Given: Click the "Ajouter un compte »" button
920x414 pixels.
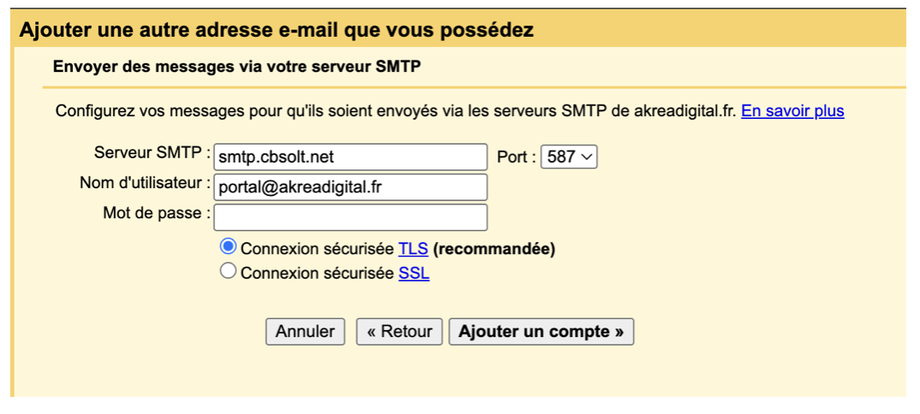Looking at the screenshot, I should 541,332.
